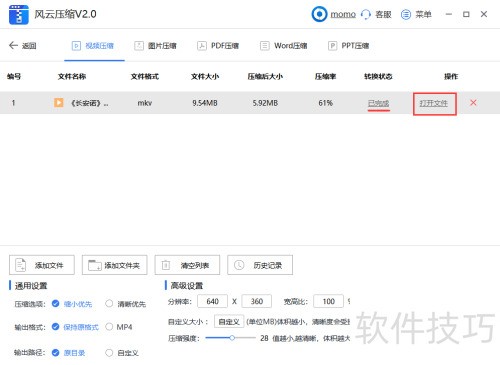This screenshot has height=365, width=500.
Task: Click the 已完成 status link
Action: coord(378,103)
